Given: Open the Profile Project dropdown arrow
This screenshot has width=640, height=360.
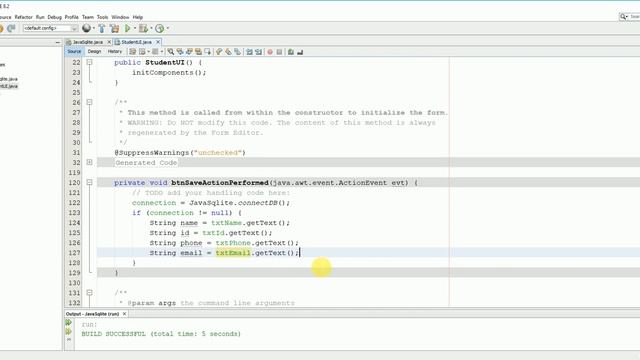Looking at the screenshot, I should [x=168, y=28].
